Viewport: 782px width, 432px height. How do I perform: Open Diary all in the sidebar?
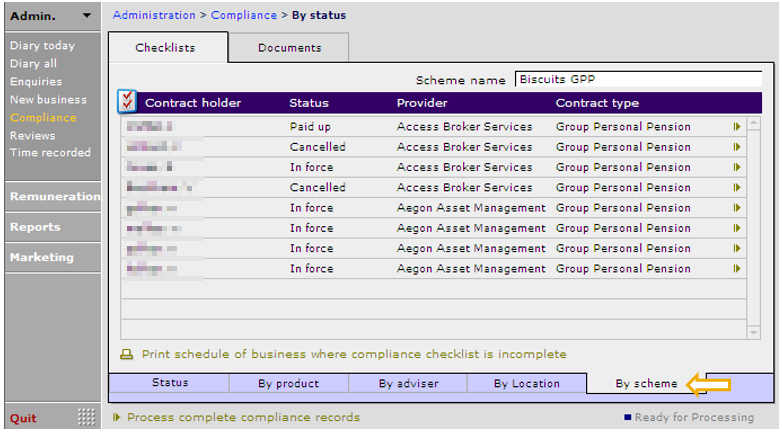coord(33,63)
